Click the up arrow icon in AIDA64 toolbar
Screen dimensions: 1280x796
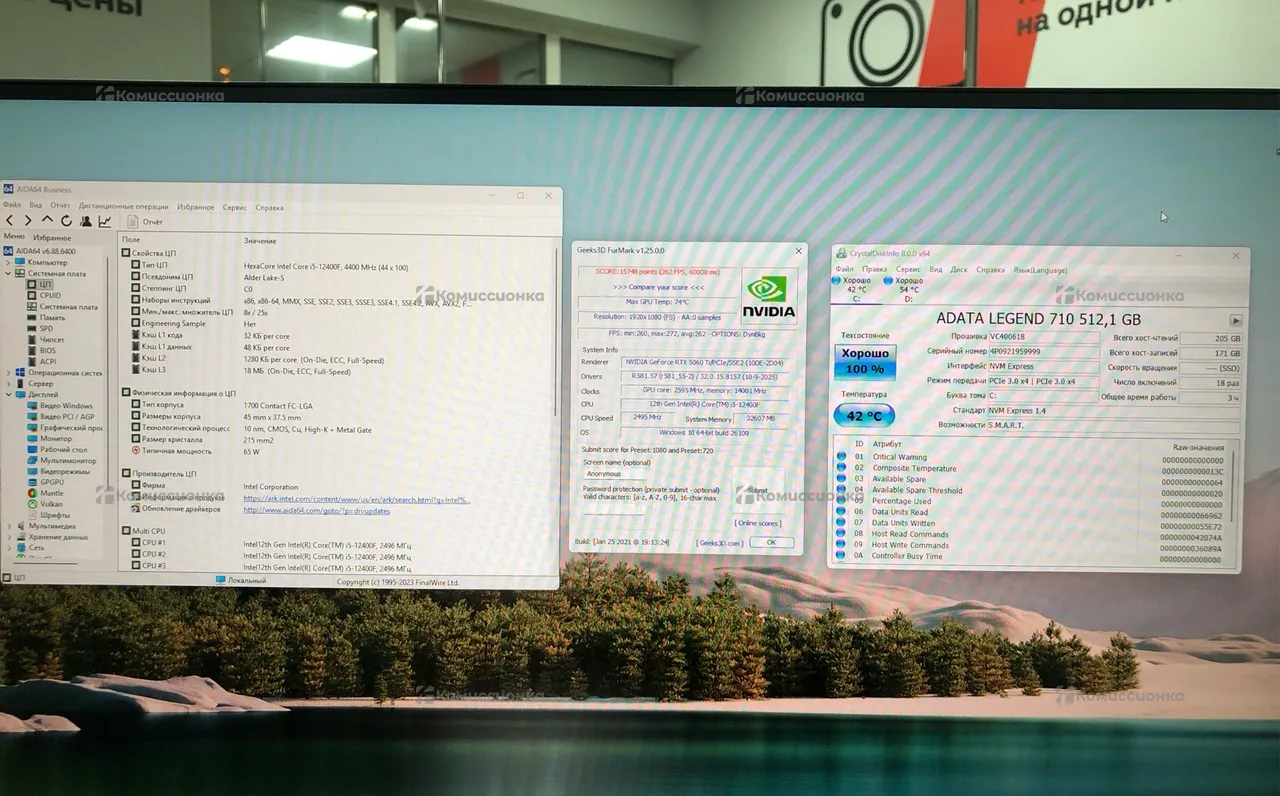[47, 221]
